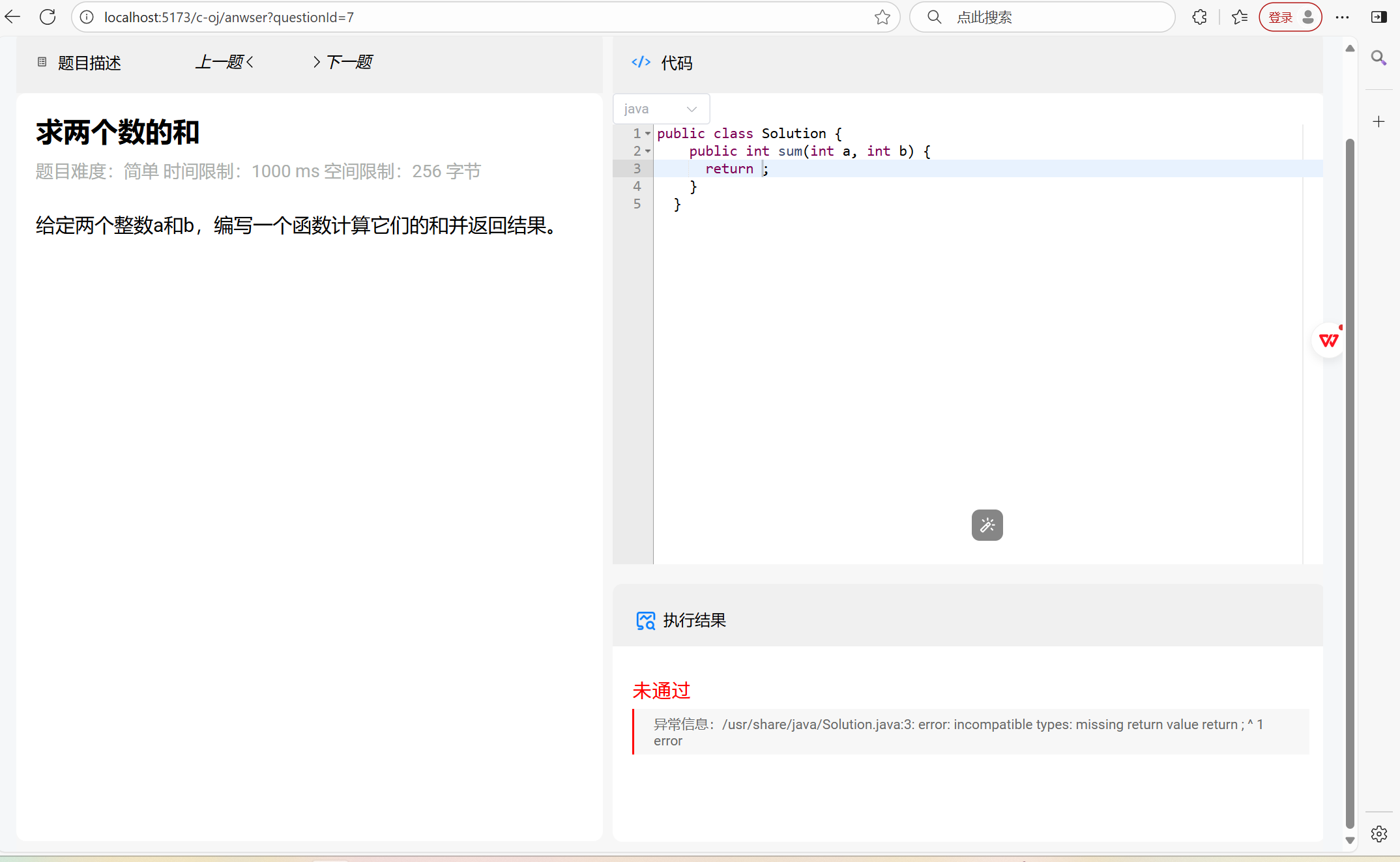This screenshot has width=1400, height=862.
Task: Open the favorites list icon
Action: 1239,18
